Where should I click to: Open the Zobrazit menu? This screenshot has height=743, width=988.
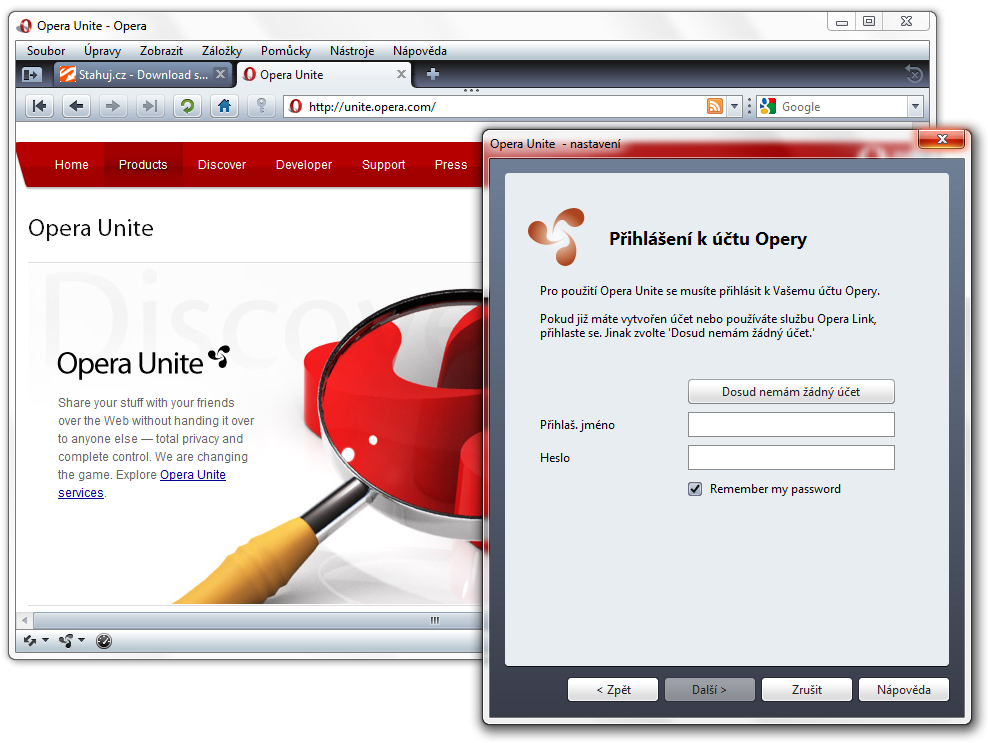tap(161, 51)
